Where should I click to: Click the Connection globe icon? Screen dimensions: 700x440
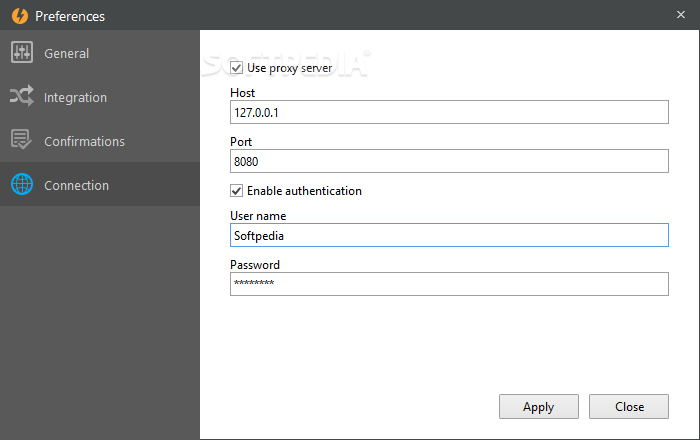click(22, 184)
